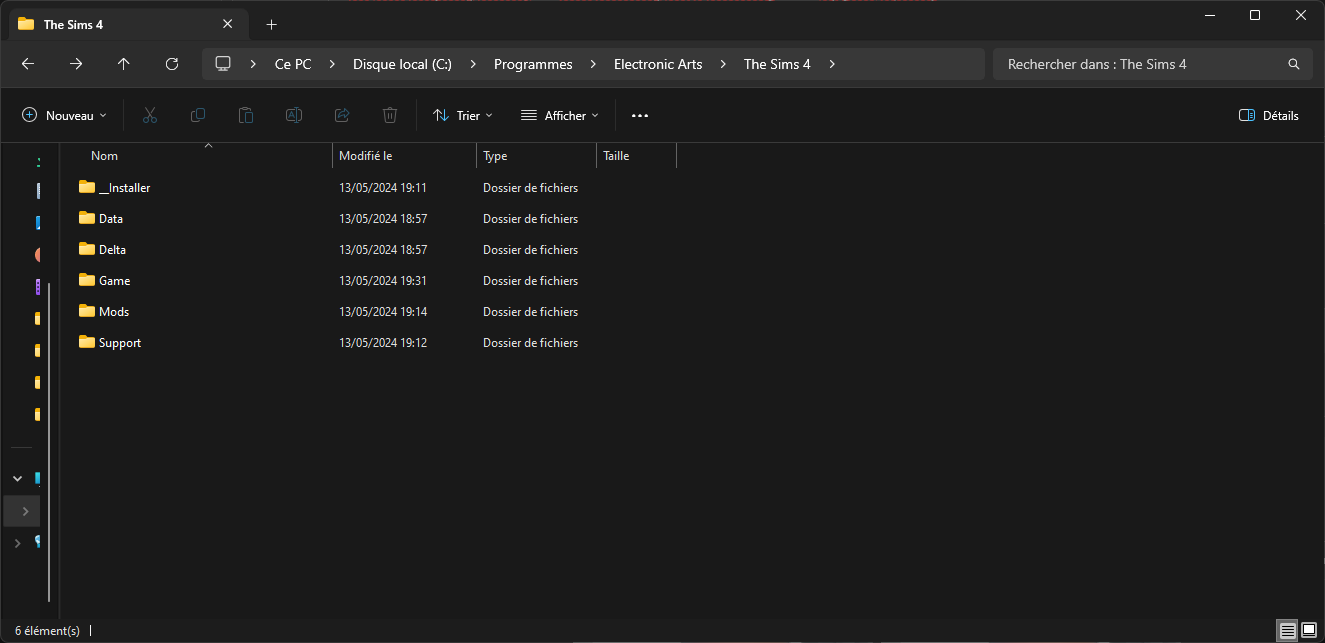Select the folder name Delta
1325x643 pixels.
[x=112, y=250]
